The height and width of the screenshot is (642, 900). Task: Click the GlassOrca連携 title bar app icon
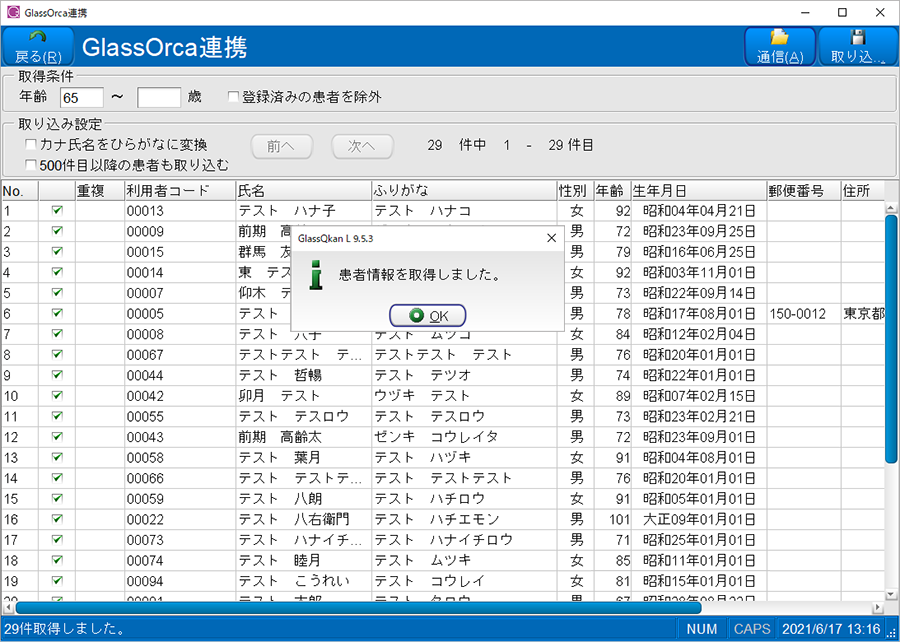pyautogui.click(x=13, y=12)
